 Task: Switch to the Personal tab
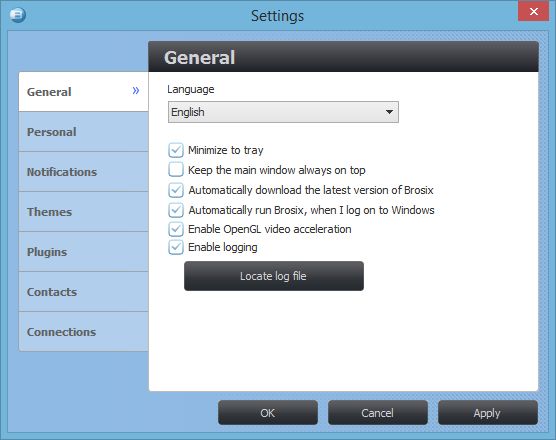click(x=83, y=132)
